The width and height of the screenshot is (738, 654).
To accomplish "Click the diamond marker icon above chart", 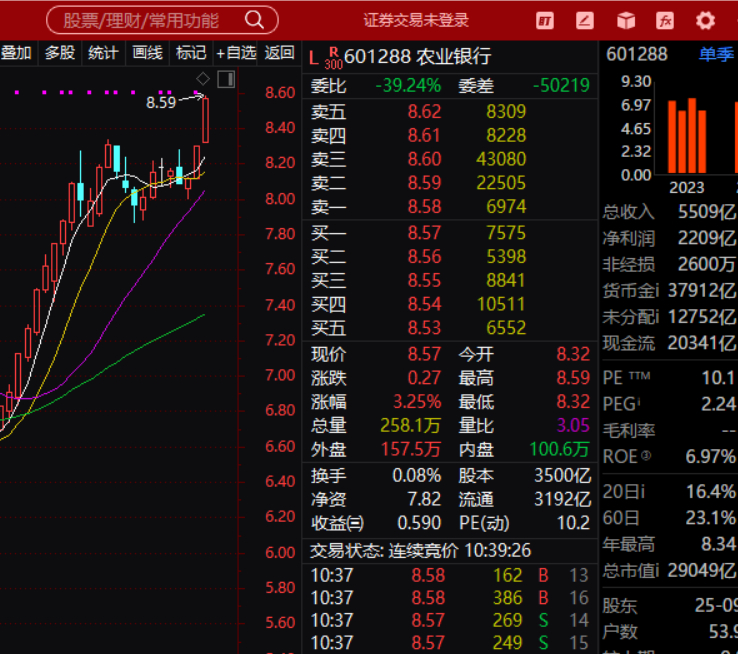I will 203,79.
